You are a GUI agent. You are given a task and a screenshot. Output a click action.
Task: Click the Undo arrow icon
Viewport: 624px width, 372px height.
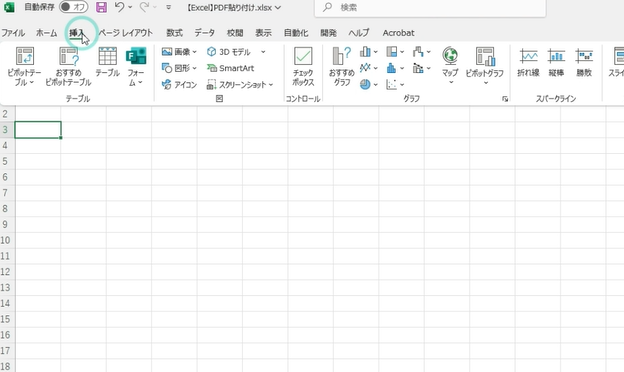point(119,7)
